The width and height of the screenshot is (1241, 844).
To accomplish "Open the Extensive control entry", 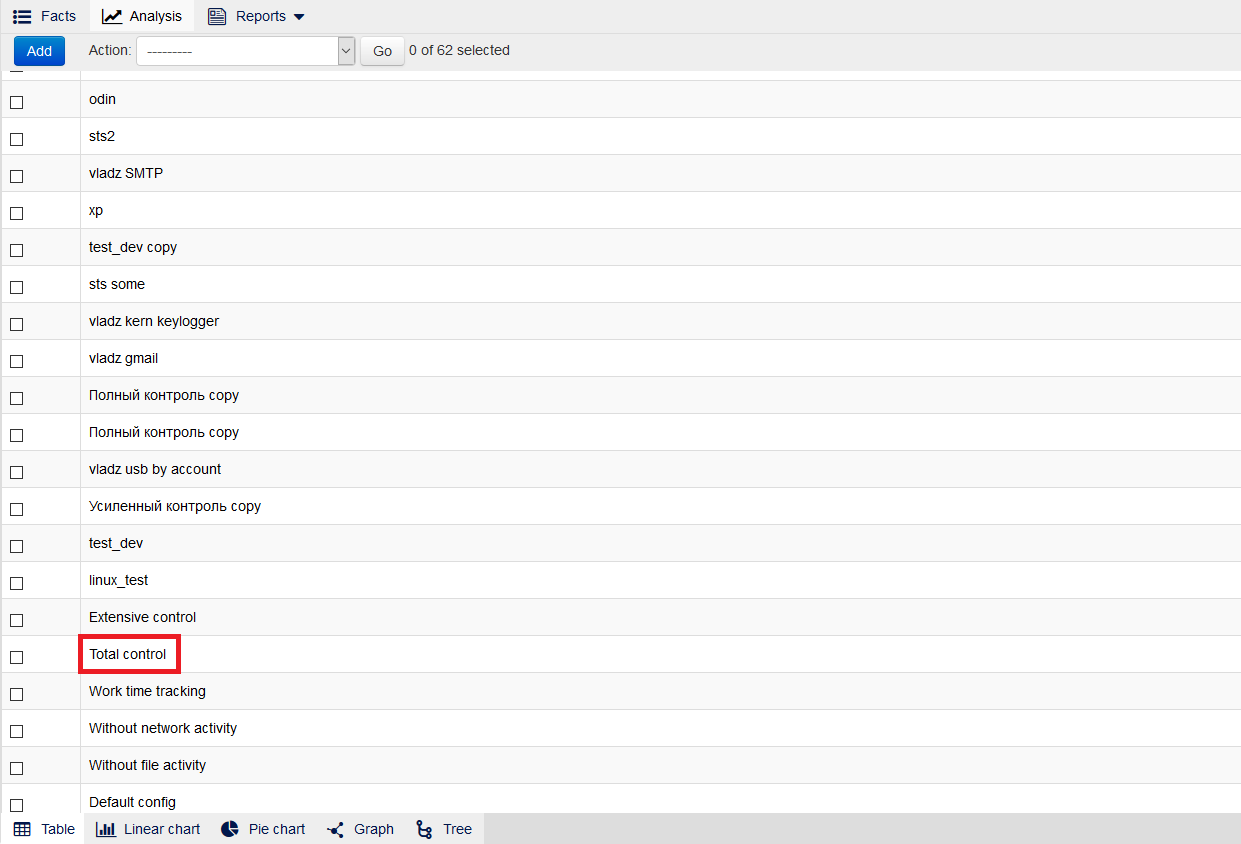I will tap(142, 617).
